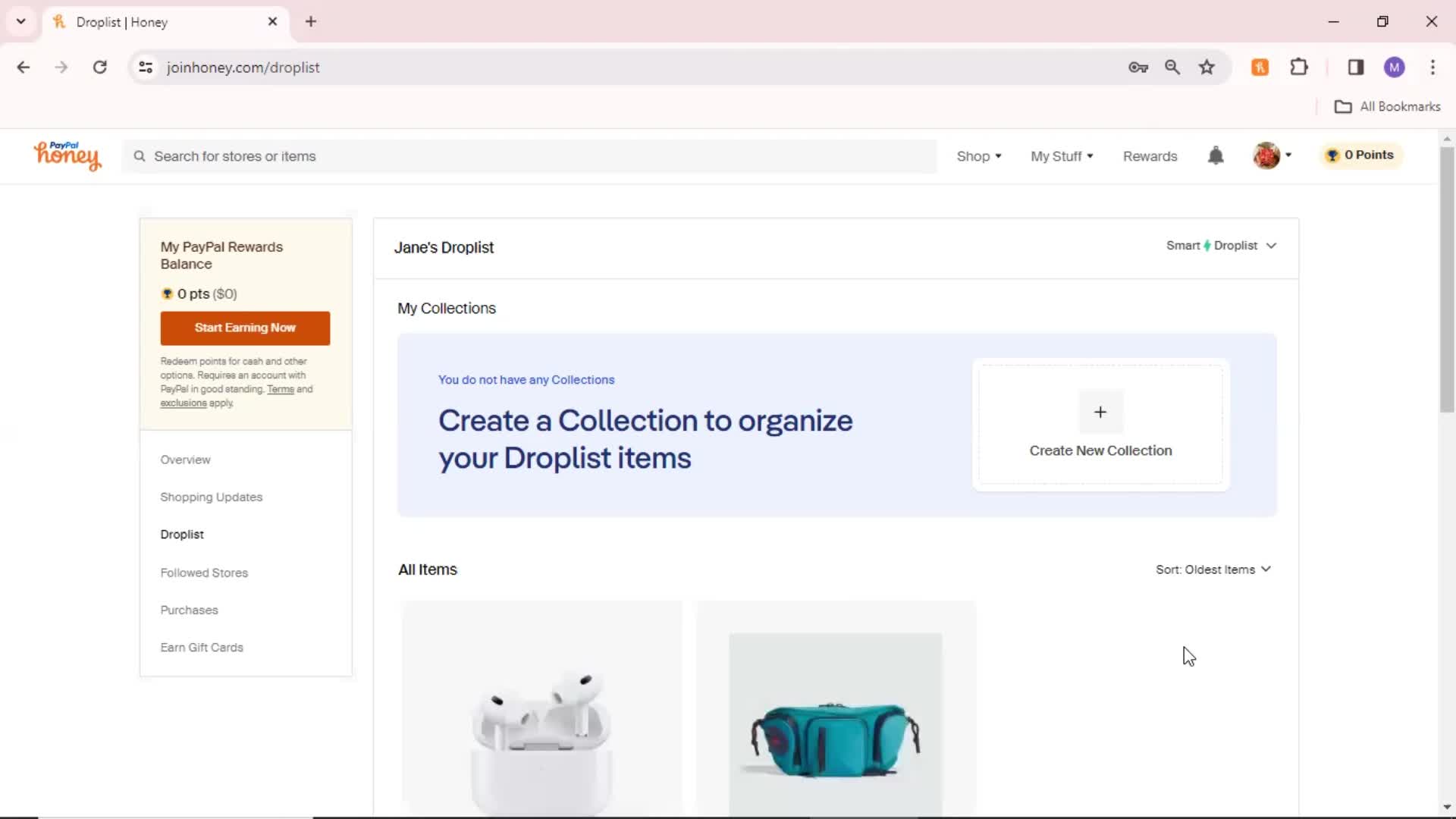
Task: Open the Chrome profile M avatar
Action: coord(1394,67)
